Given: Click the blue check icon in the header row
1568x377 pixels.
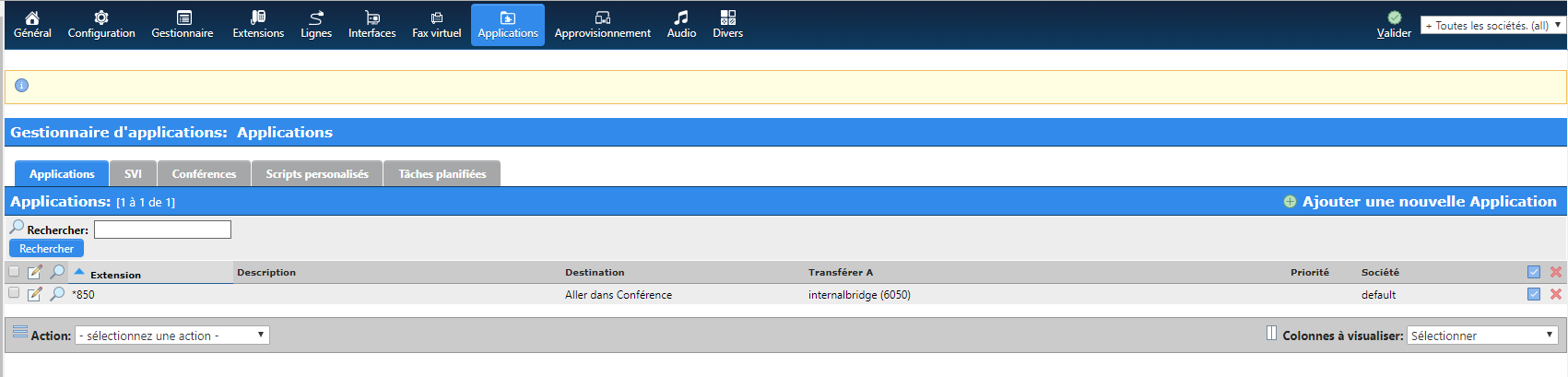Looking at the screenshot, I should click(1534, 272).
